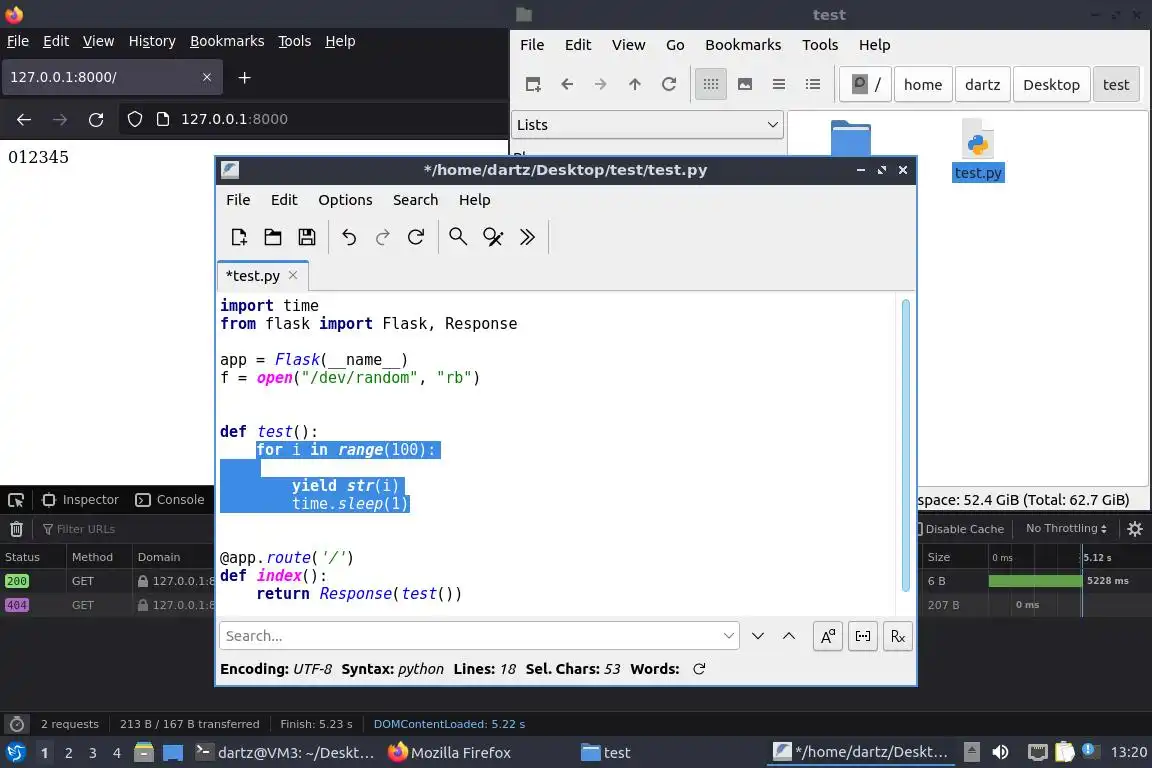Switch to the Inspector devtools tab
The height and width of the screenshot is (768, 1152).
point(80,500)
